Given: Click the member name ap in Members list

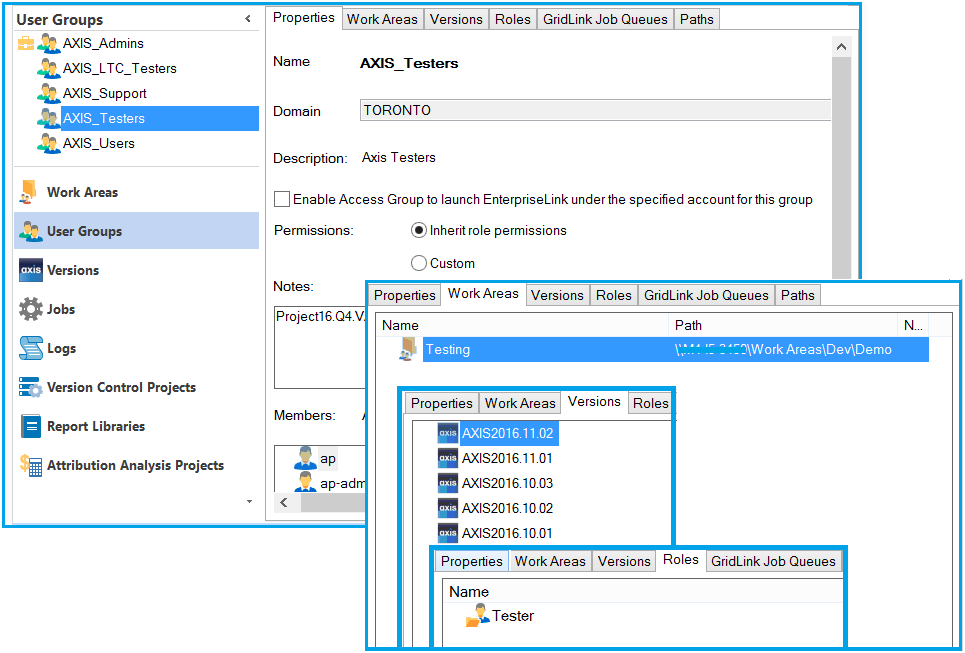Looking at the screenshot, I should [x=328, y=459].
